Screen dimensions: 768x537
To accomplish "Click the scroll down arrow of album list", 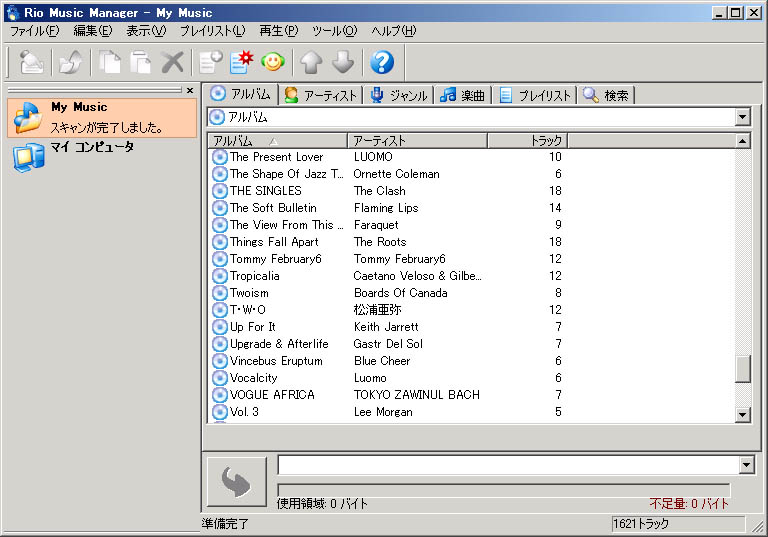I will point(743,415).
